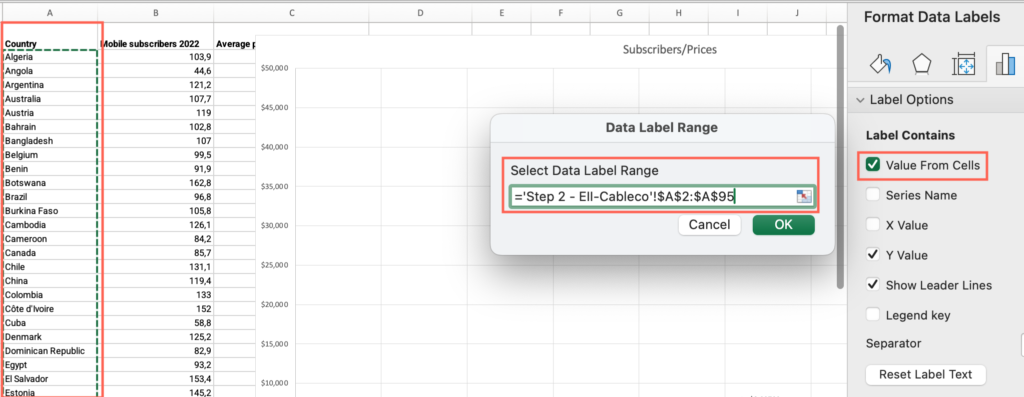Select the Benin cell

pyautogui.click(x=50, y=169)
